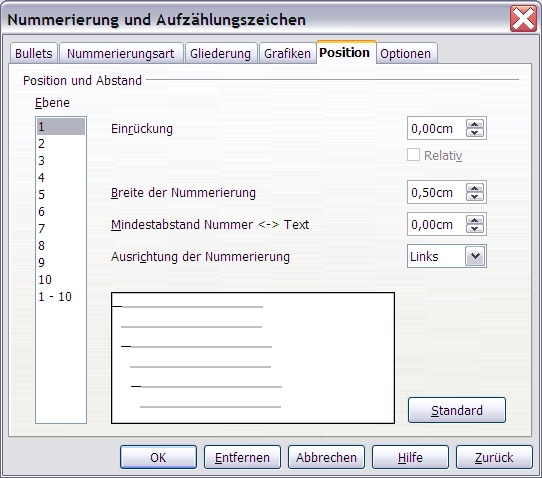Viewport: 542px width, 478px height.
Task: Click the Entfernen button
Action: (x=242, y=457)
